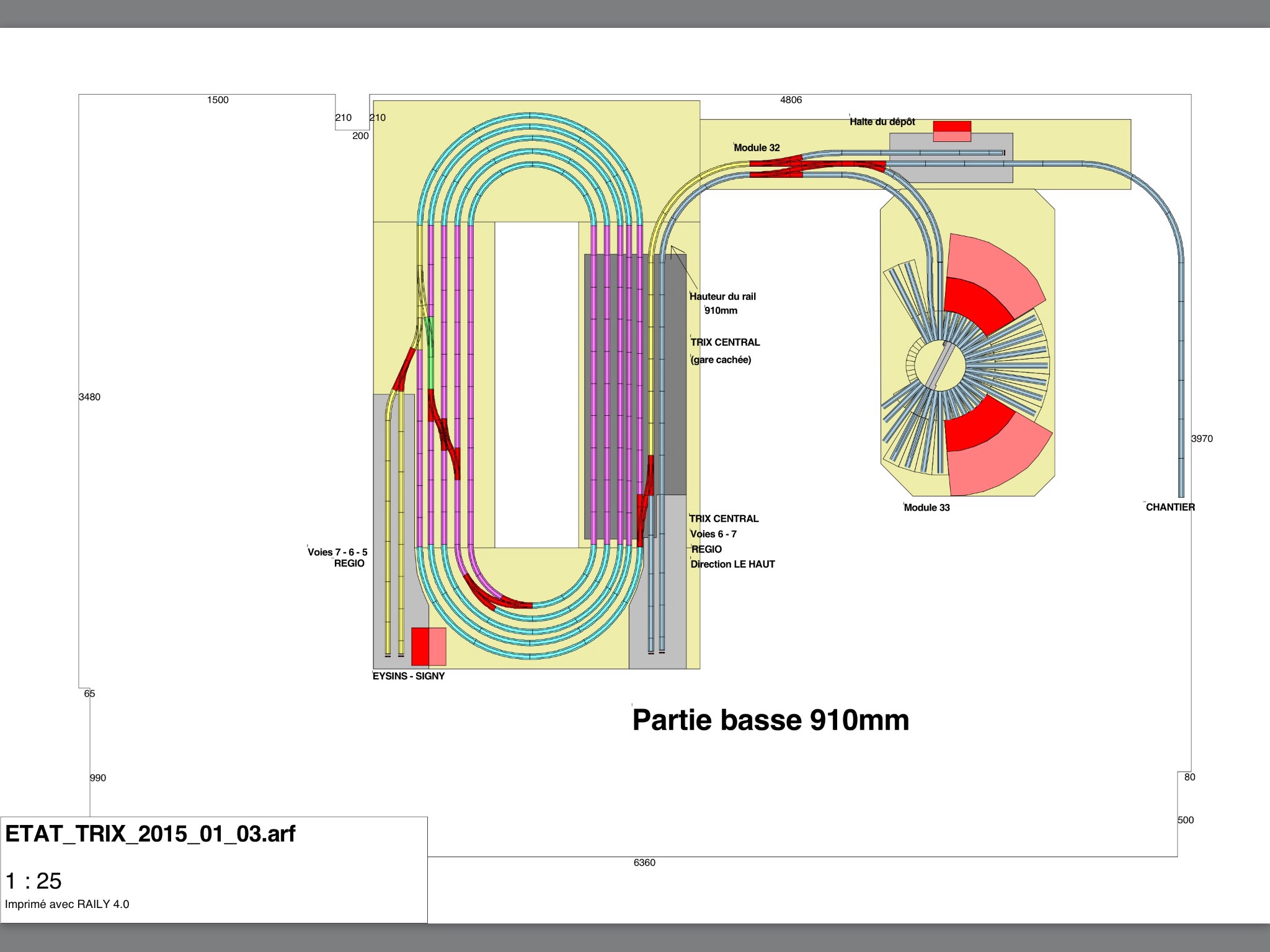Select the 4806 dimension label
This screenshot has height=952, width=1270.
coord(791,100)
